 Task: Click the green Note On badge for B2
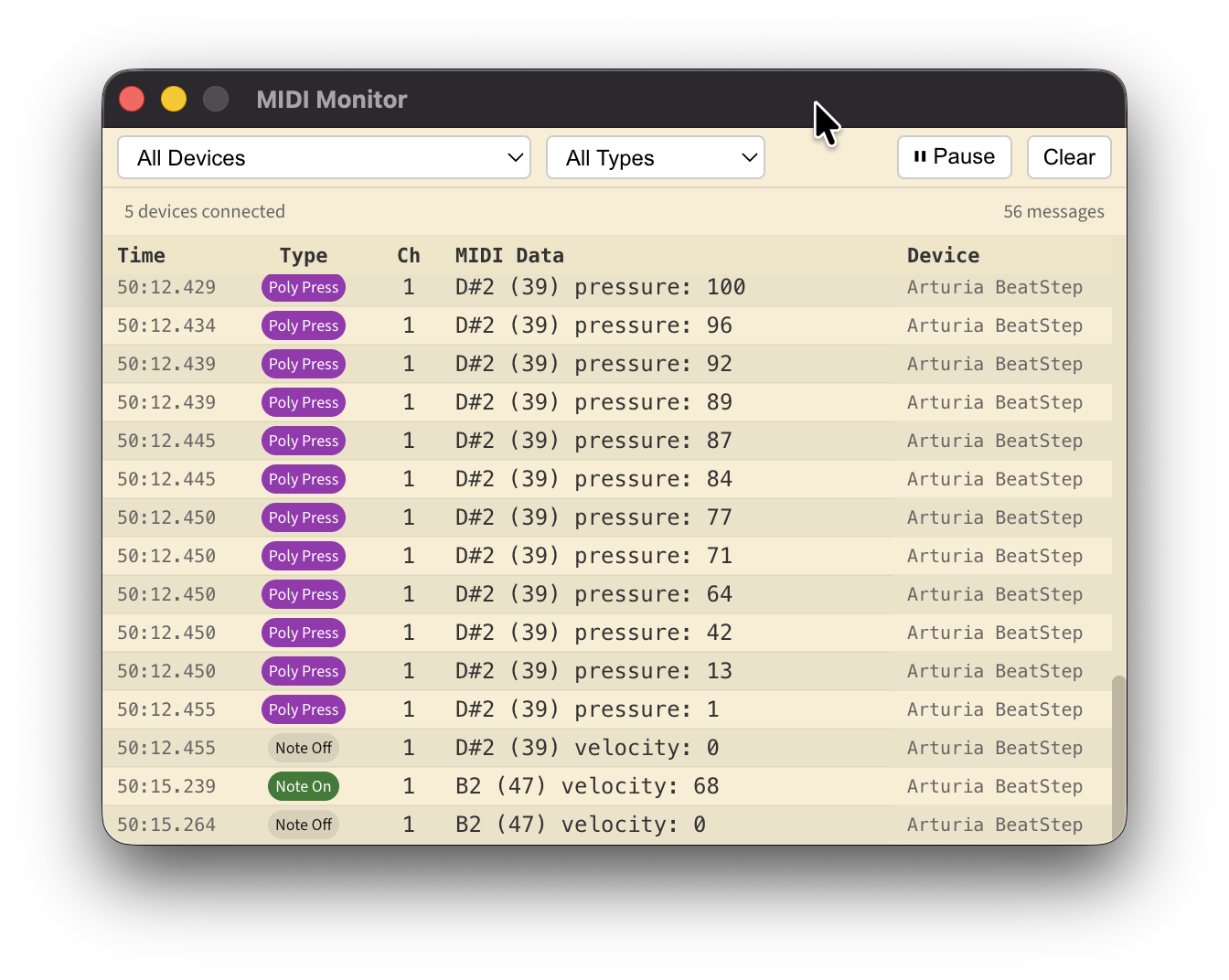point(303,785)
